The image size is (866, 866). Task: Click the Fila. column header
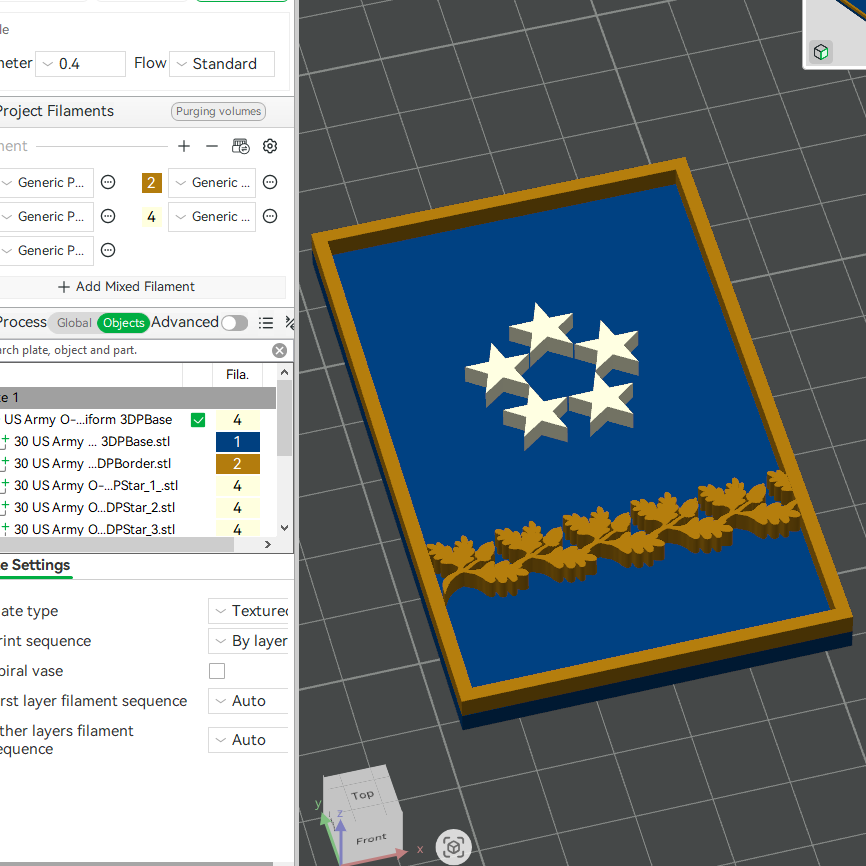[x=237, y=375]
